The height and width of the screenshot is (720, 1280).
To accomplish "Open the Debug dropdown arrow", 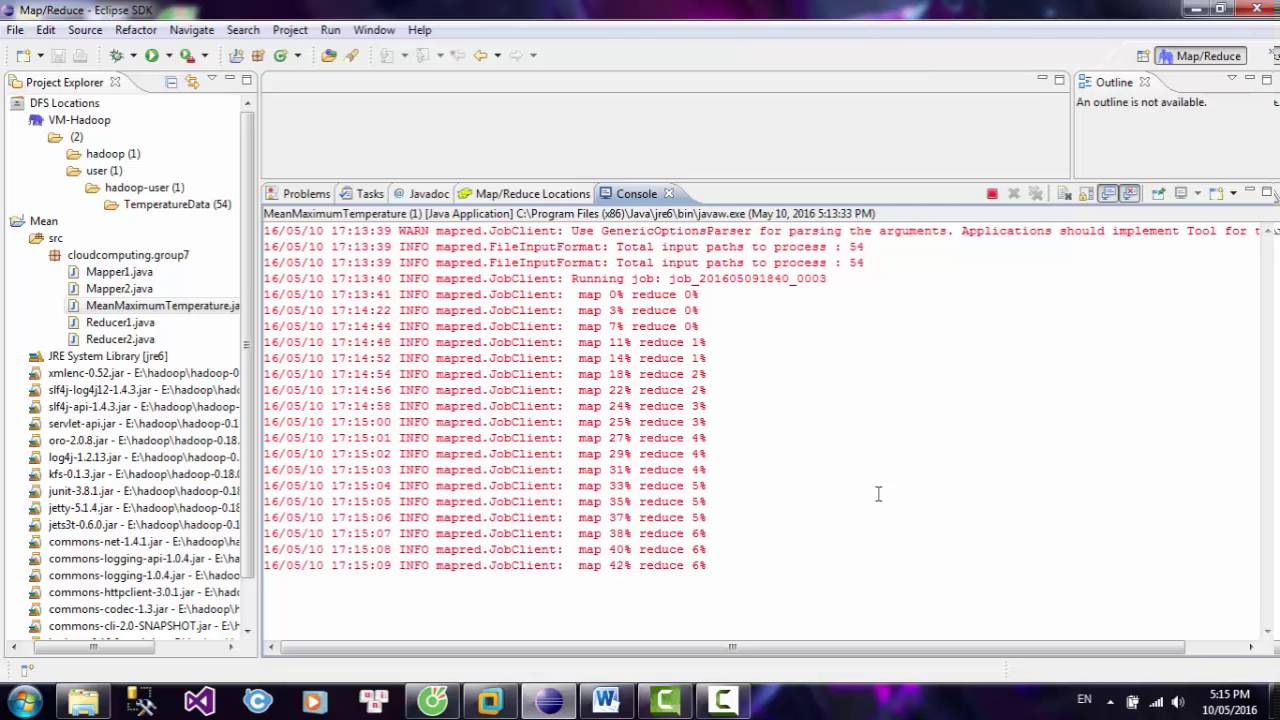I will pyautogui.click(x=133, y=56).
